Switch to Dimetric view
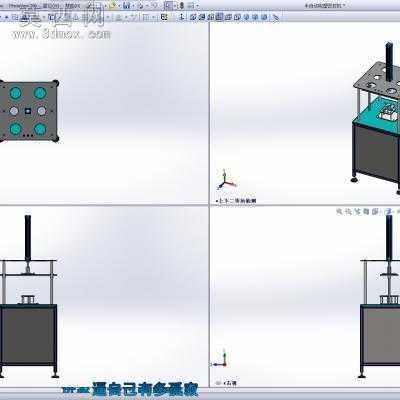Image resolution: width=400 pixels, height=400 pixels. pos(264,17)
